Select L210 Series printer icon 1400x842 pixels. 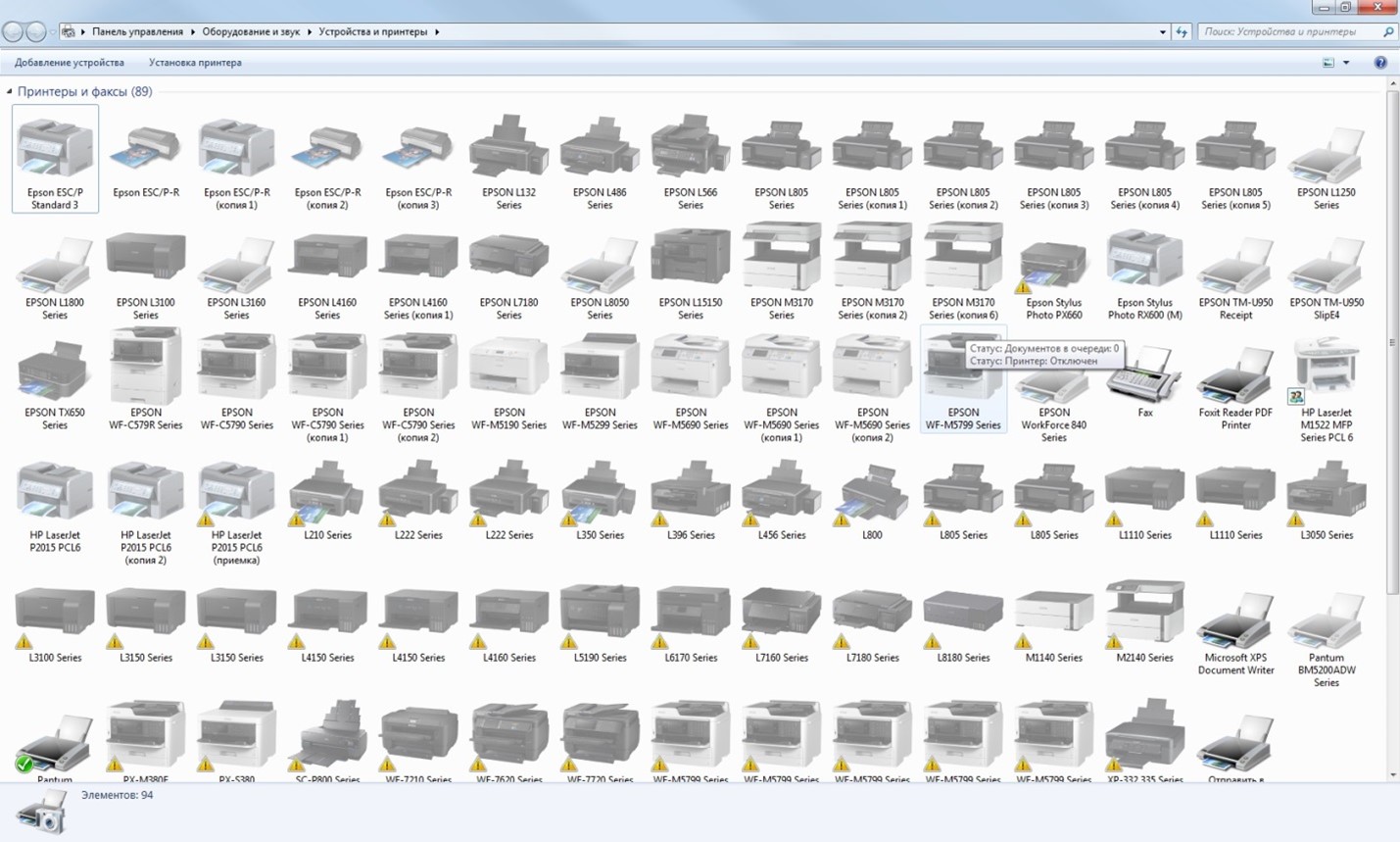pyautogui.click(x=327, y=494)
